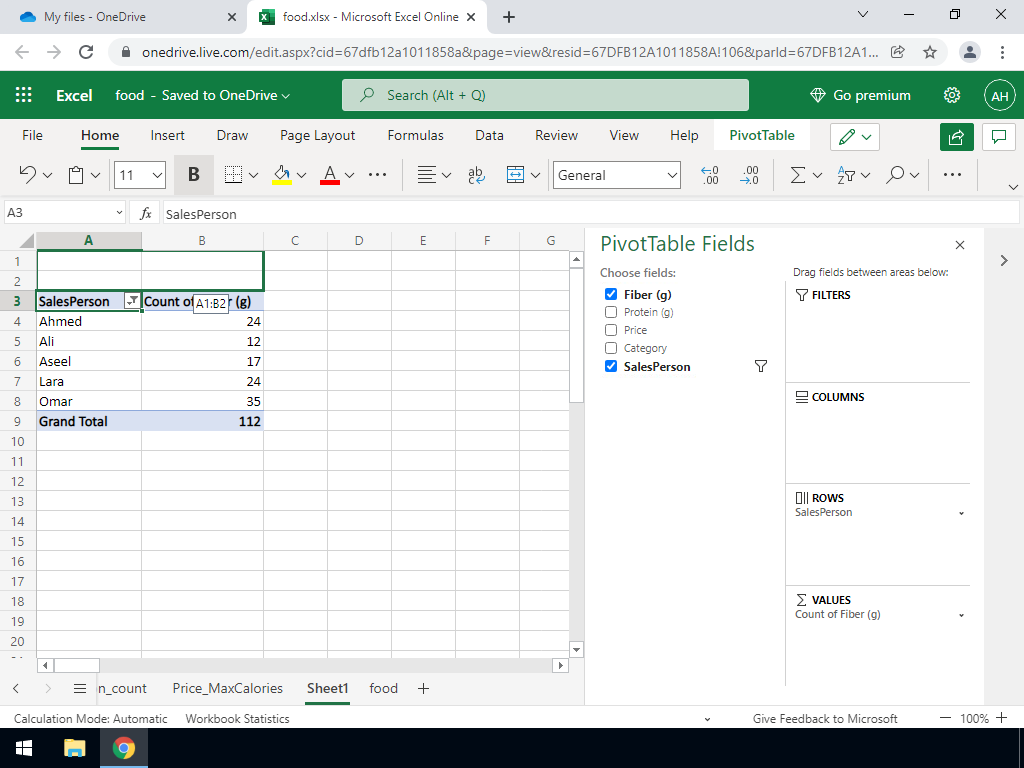Image resolution: width=1024 pixels, height=768 pixels.
Task: Click Increase Decimal icon
Action: 710,175
